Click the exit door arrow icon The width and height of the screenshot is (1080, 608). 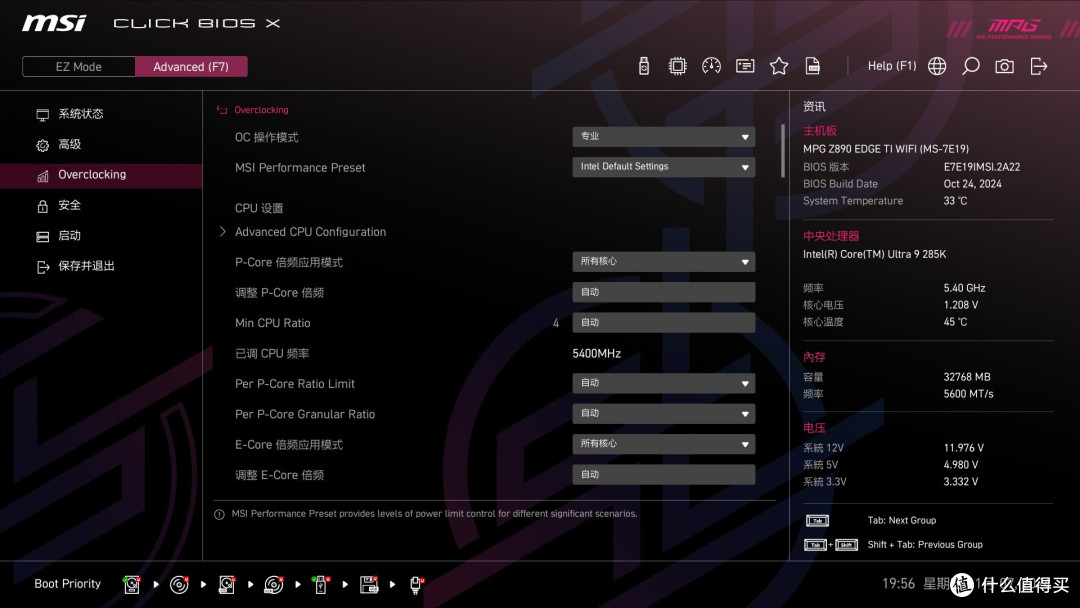pos(1039,66)
